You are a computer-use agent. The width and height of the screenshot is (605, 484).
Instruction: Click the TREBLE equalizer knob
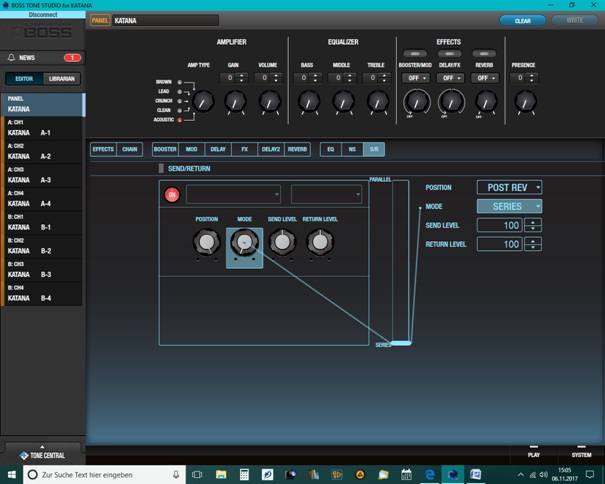pos(378,102)
